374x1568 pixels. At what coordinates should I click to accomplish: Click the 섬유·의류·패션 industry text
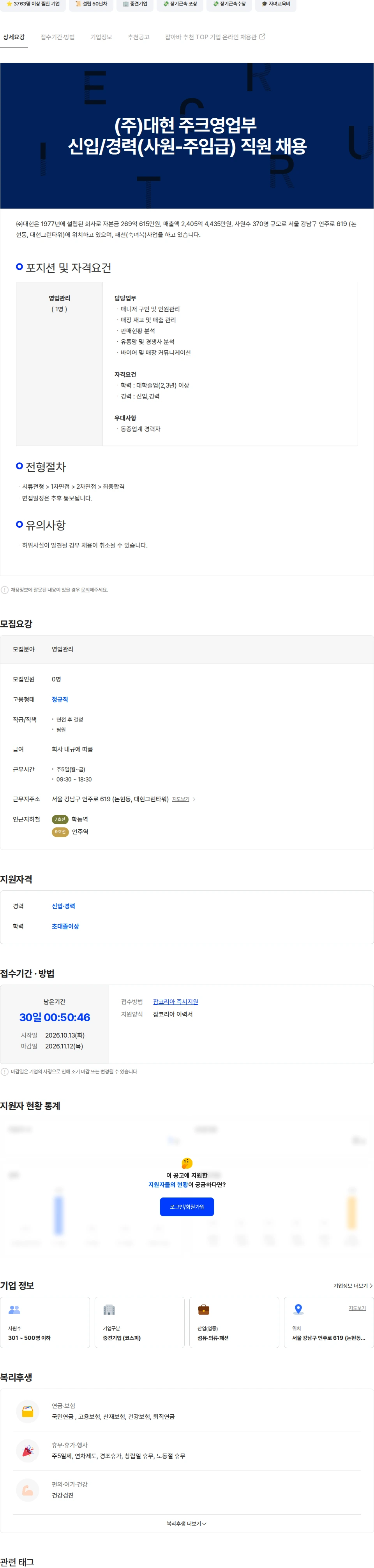click(213, 1338)
